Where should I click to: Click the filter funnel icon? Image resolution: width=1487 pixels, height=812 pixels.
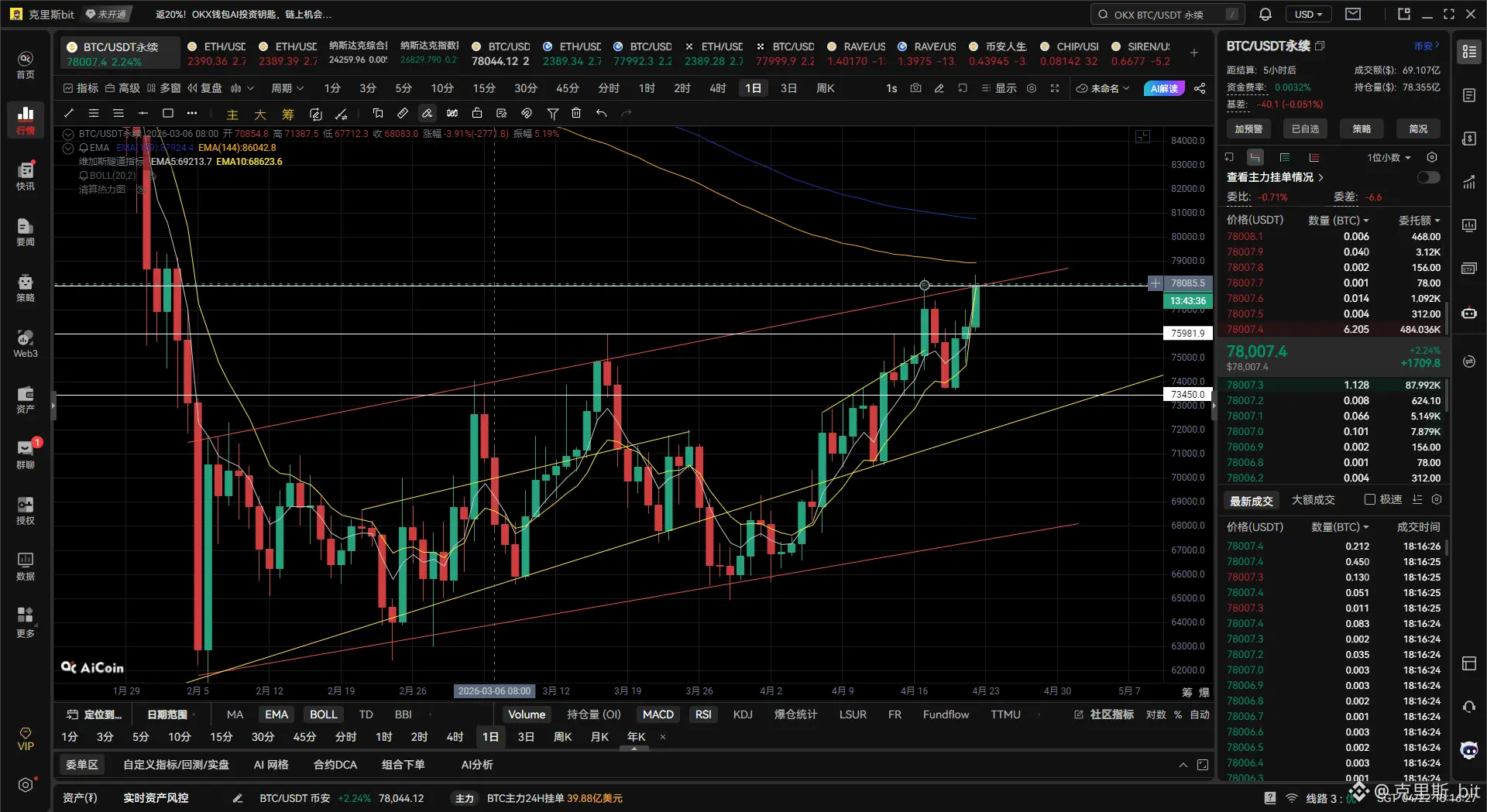click(x=553, y=113)
